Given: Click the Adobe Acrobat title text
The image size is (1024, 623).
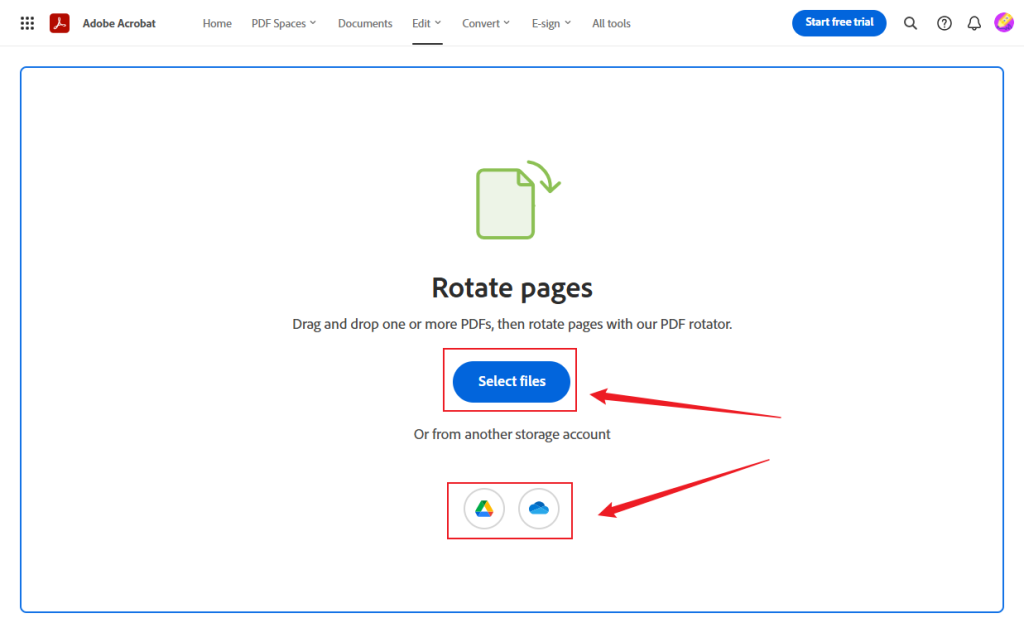Looking at the screenshot, I should 119,24.
